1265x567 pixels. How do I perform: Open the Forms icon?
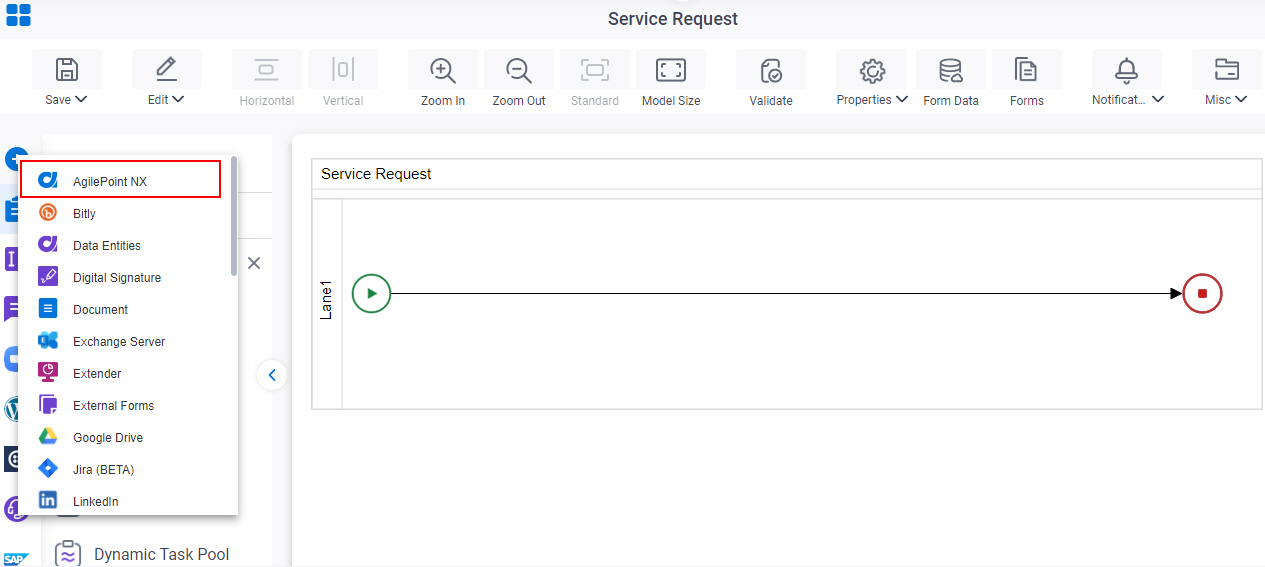coord(1026,70)
